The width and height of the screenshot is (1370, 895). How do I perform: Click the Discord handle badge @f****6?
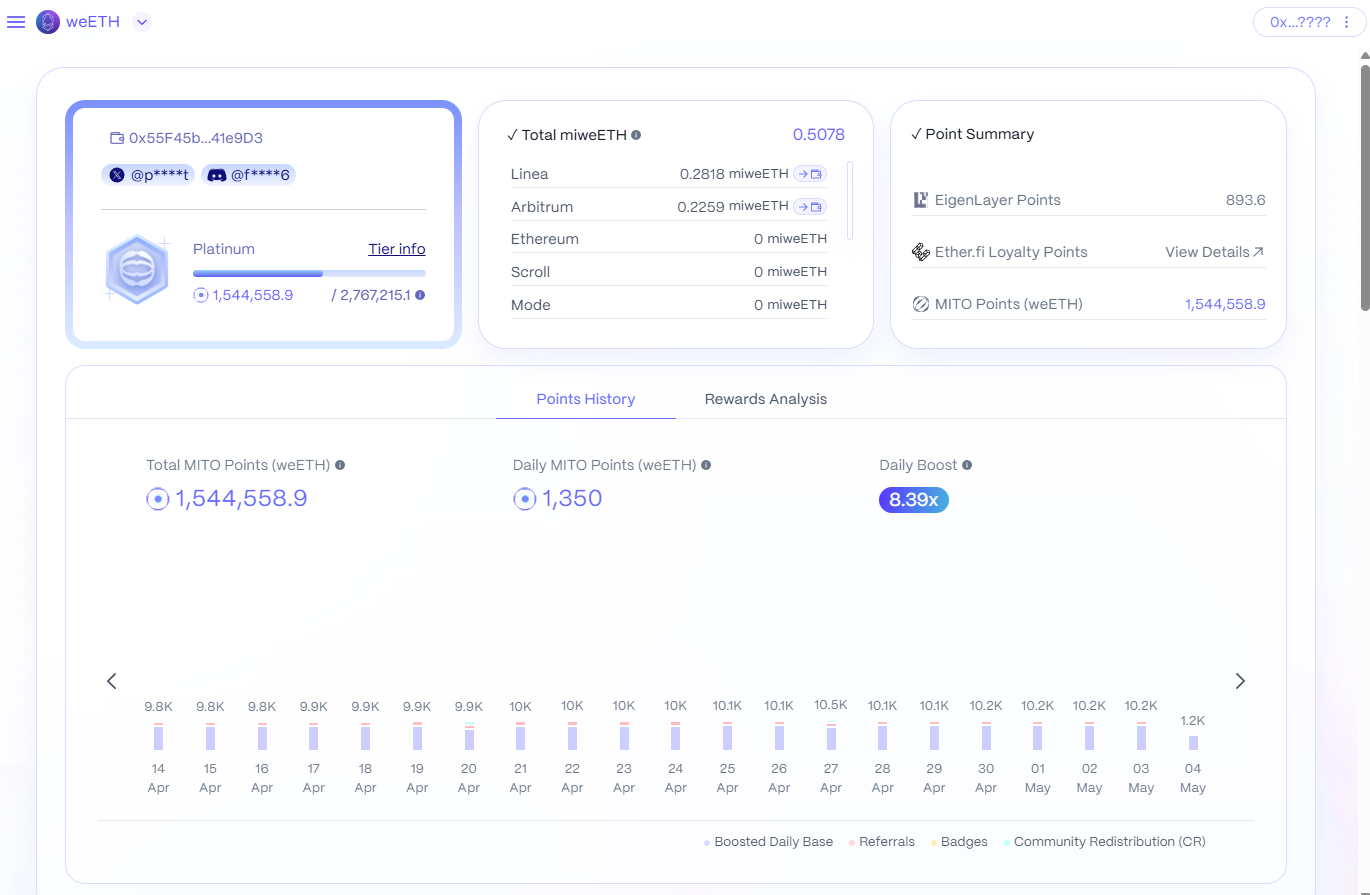tap(249, 175)
